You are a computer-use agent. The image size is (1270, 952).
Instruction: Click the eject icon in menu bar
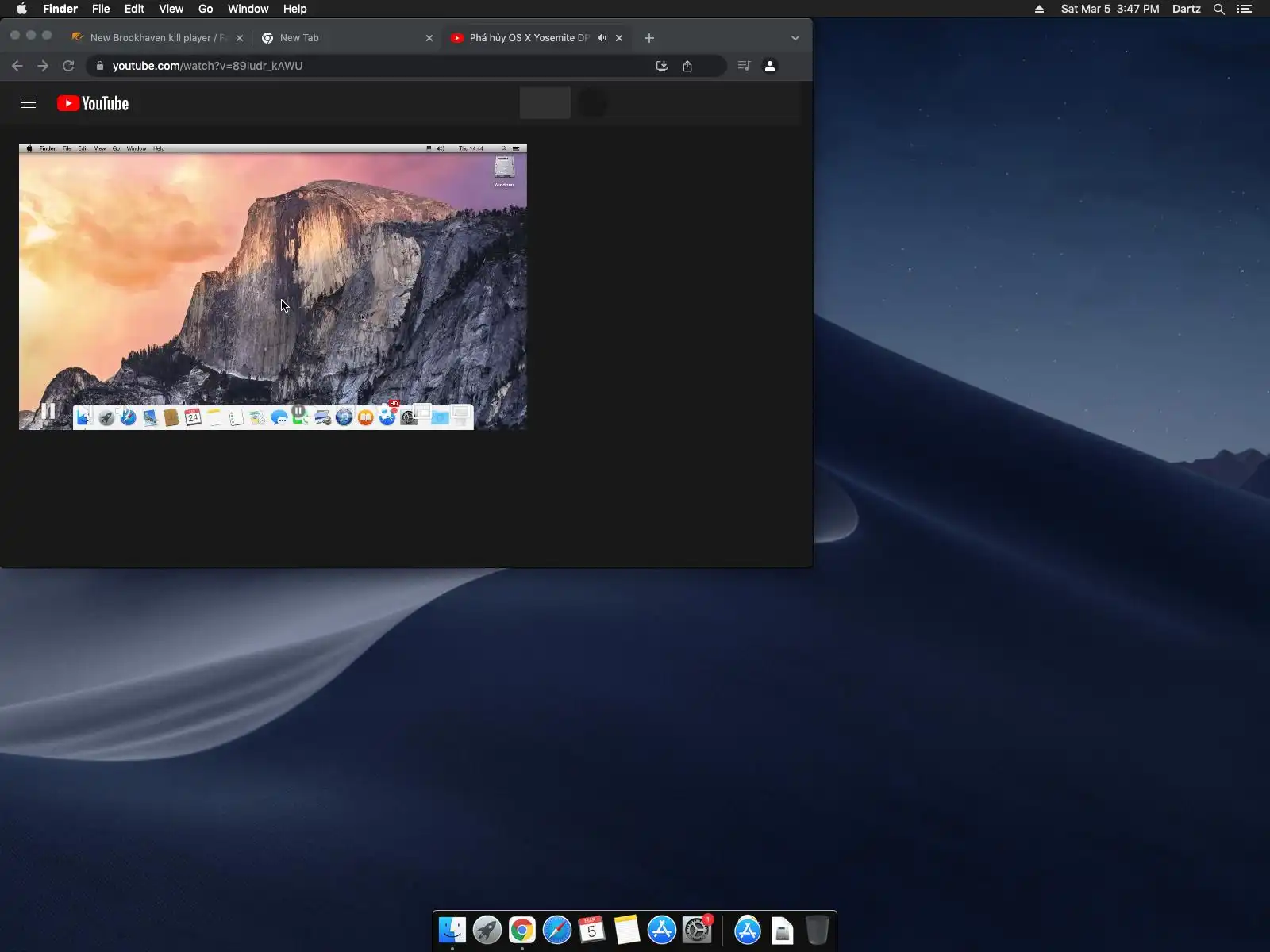pos(1039,9)
